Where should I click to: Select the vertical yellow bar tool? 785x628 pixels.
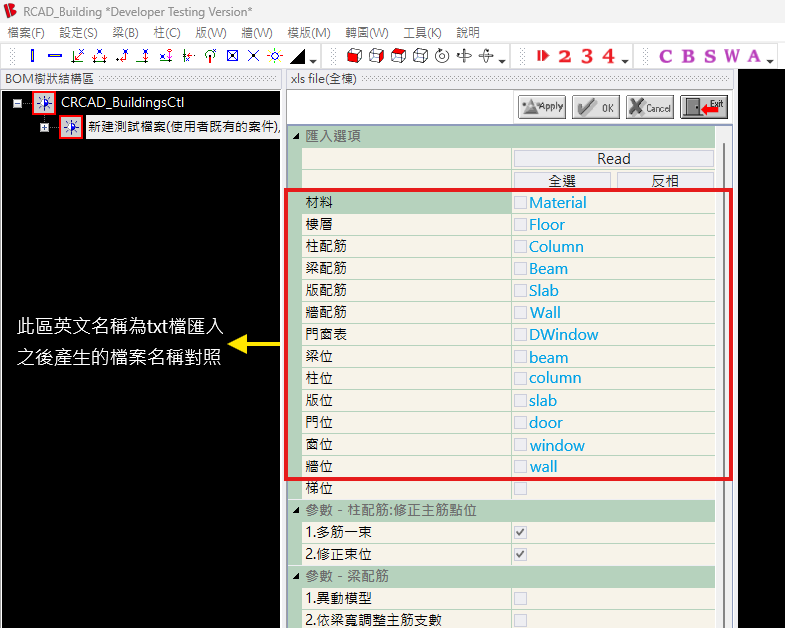pos(33,56)
